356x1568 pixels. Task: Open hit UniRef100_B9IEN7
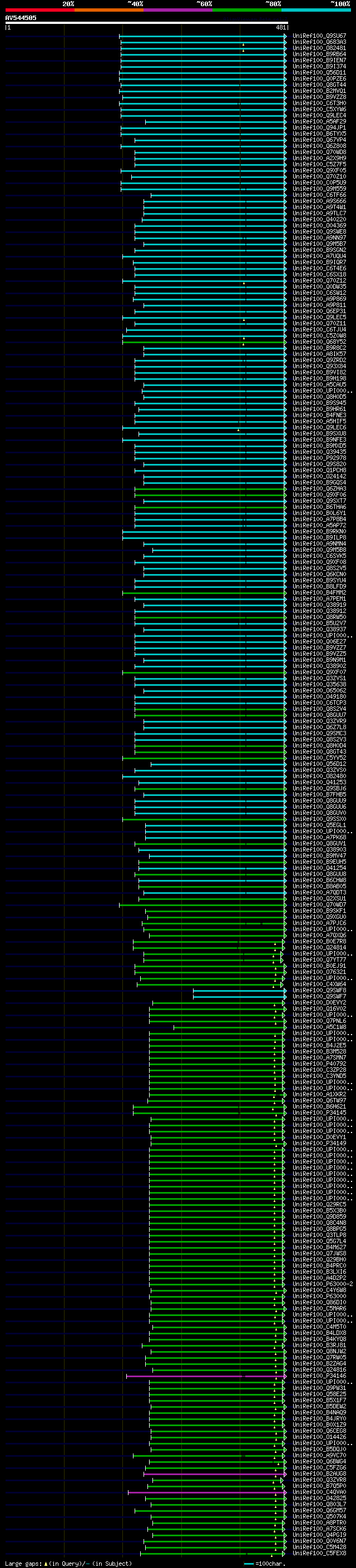(319, 60)
